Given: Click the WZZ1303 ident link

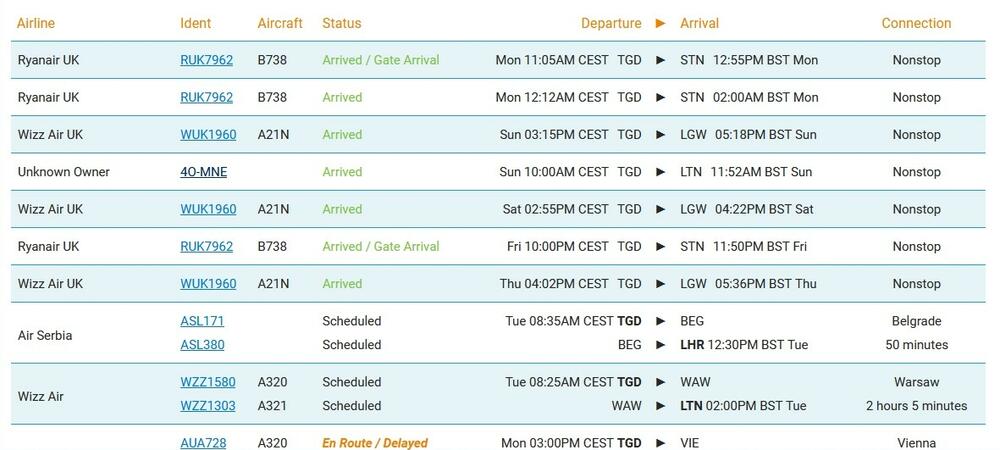Looking at the screenshot, I should (x=208, y=406).
